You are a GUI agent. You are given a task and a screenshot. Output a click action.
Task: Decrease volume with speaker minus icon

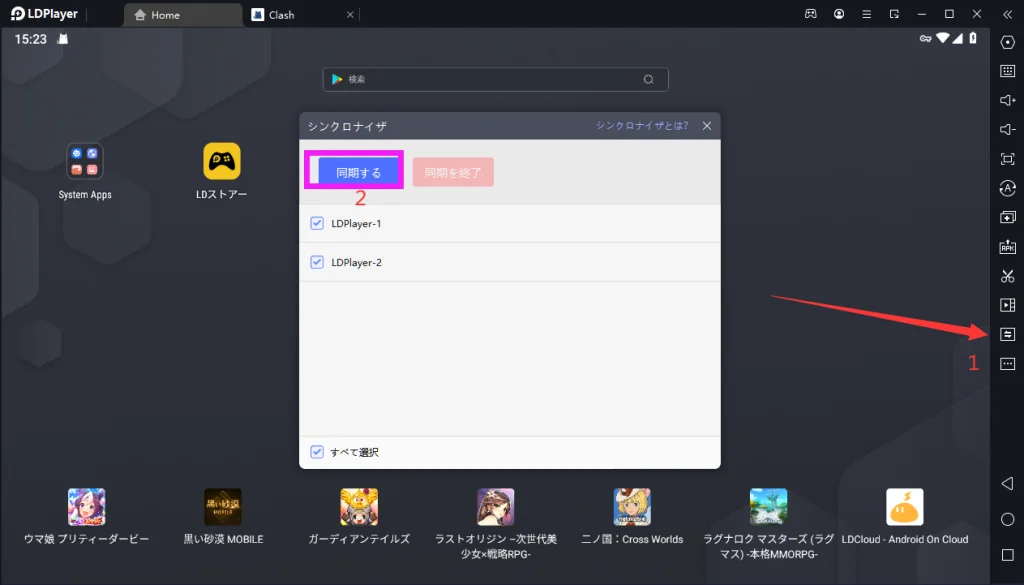tap(1008, 129)
